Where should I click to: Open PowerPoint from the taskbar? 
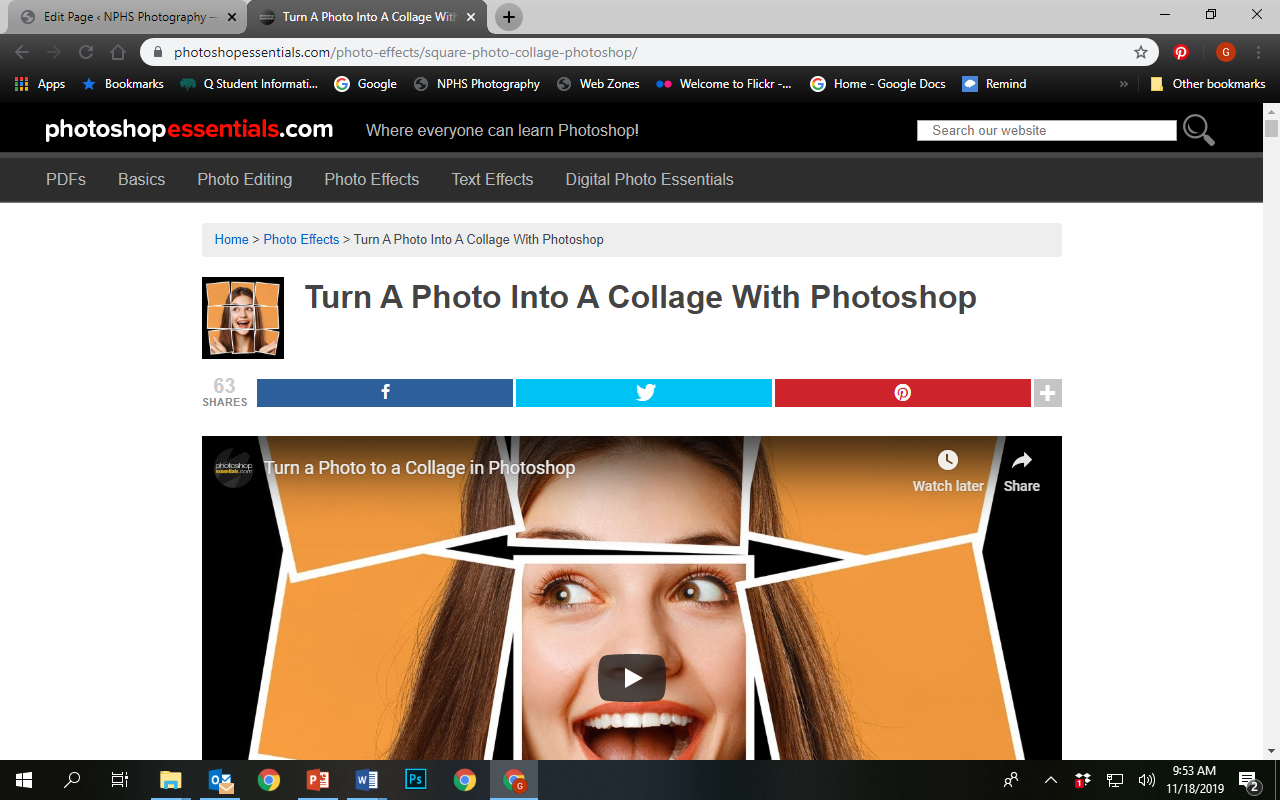point(318,780)
